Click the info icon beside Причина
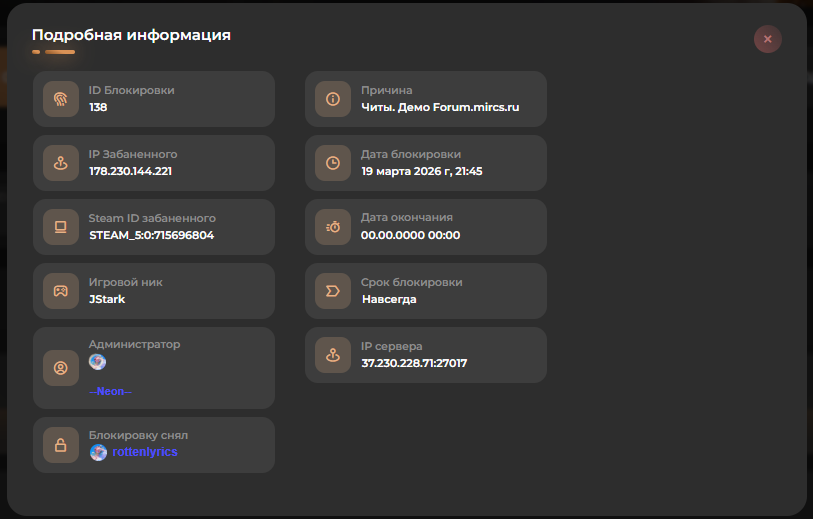This screenshot has height=519, width=813. (x=333, y=99)
